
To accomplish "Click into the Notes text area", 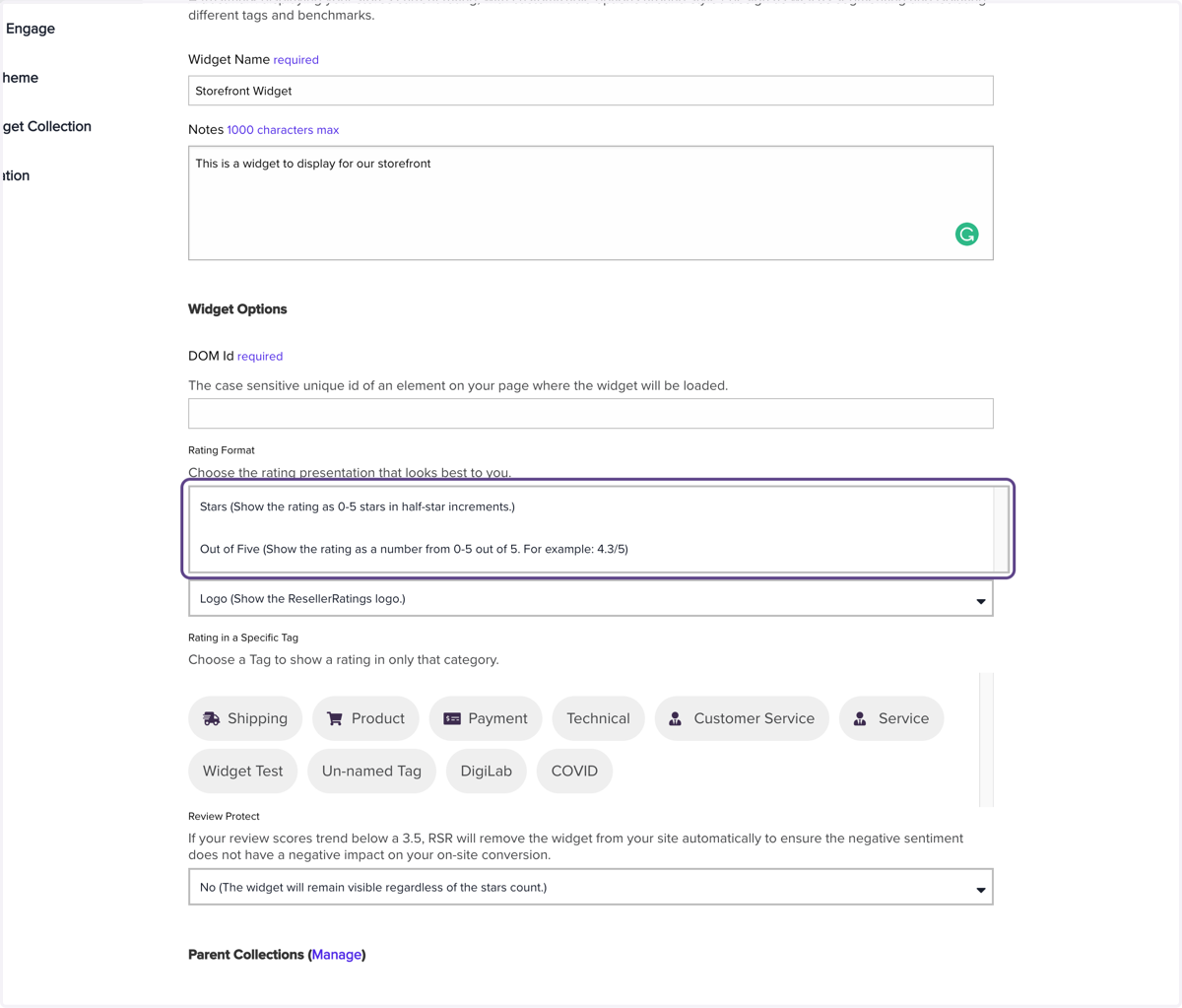I will coord(591,203).
